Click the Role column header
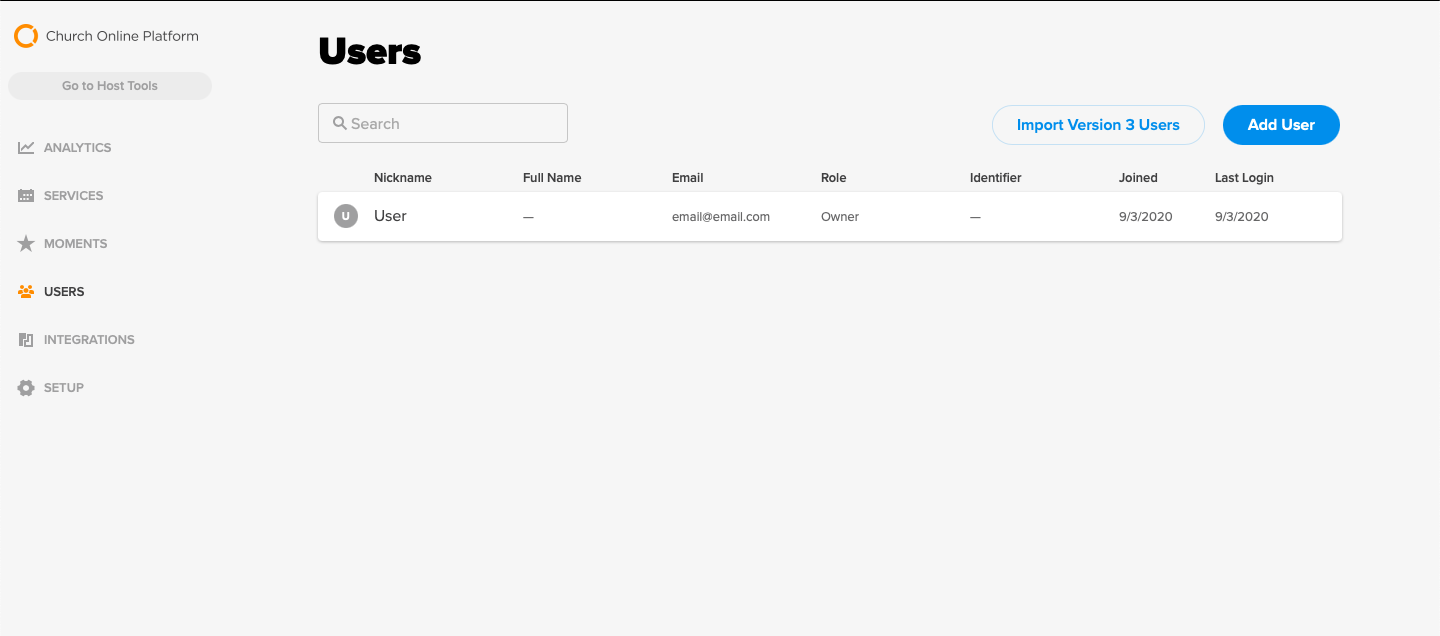The image size is (1440, 636). (834, 178)
